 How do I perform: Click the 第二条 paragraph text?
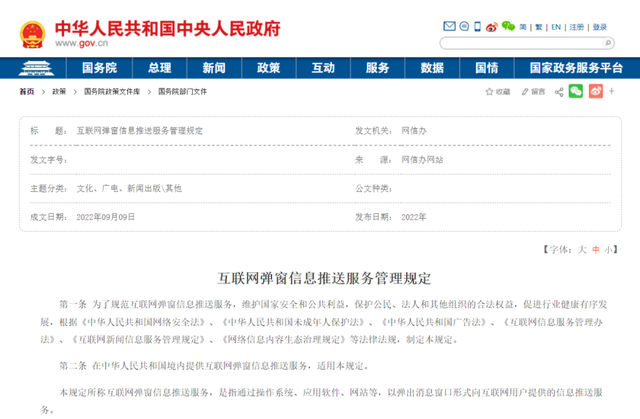213,366
